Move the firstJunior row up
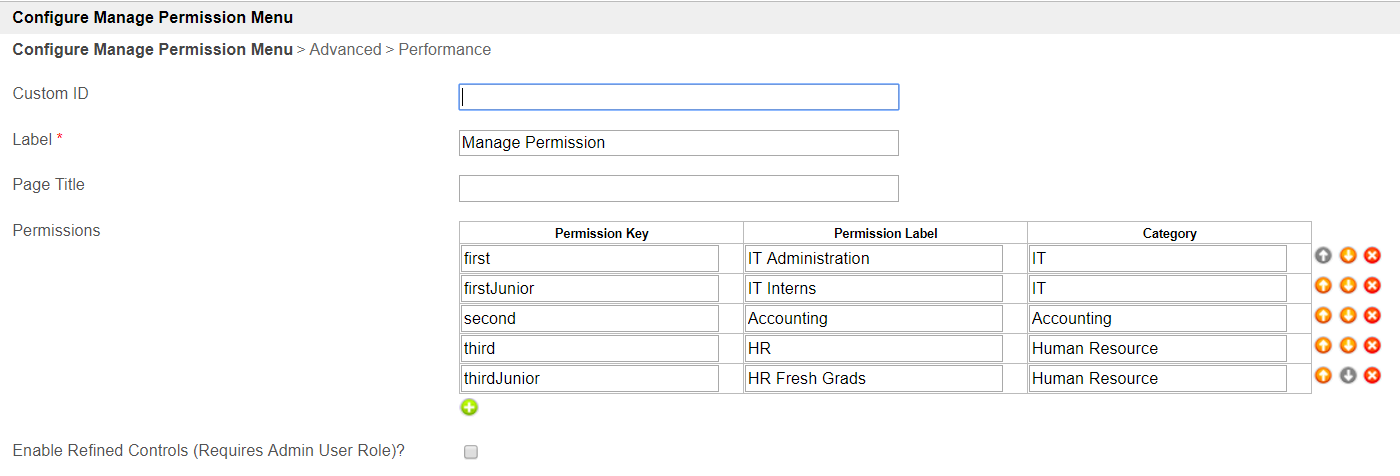1400x476 pixels. [x=1323, y=286]
